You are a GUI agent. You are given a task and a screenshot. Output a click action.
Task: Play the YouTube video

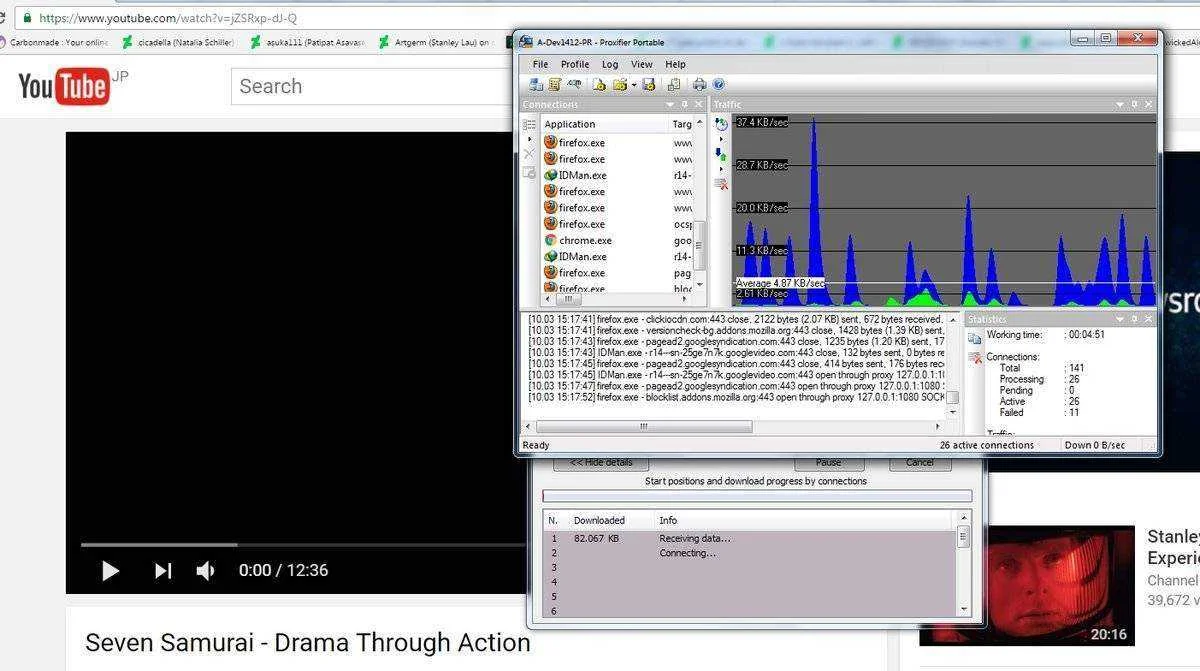[x=111, y=570]
